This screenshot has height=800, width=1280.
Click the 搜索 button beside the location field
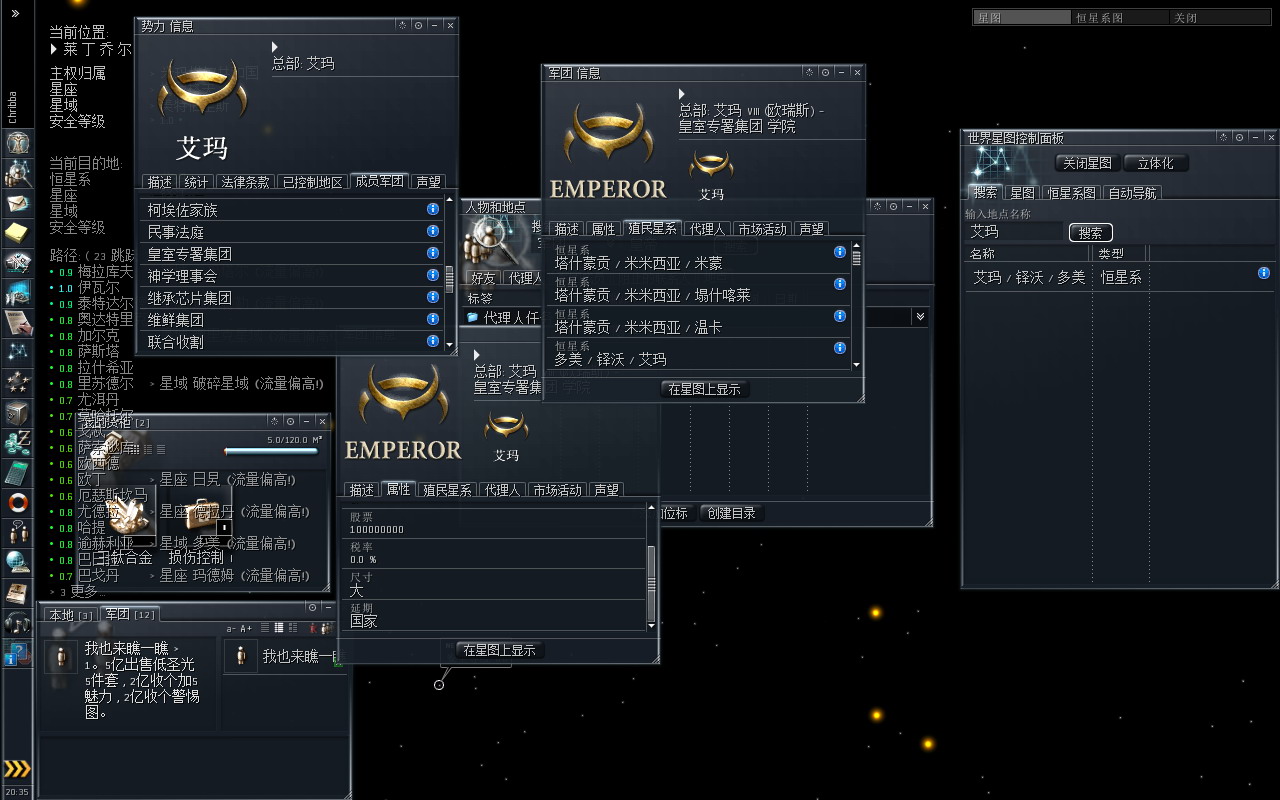[1090, 232]
